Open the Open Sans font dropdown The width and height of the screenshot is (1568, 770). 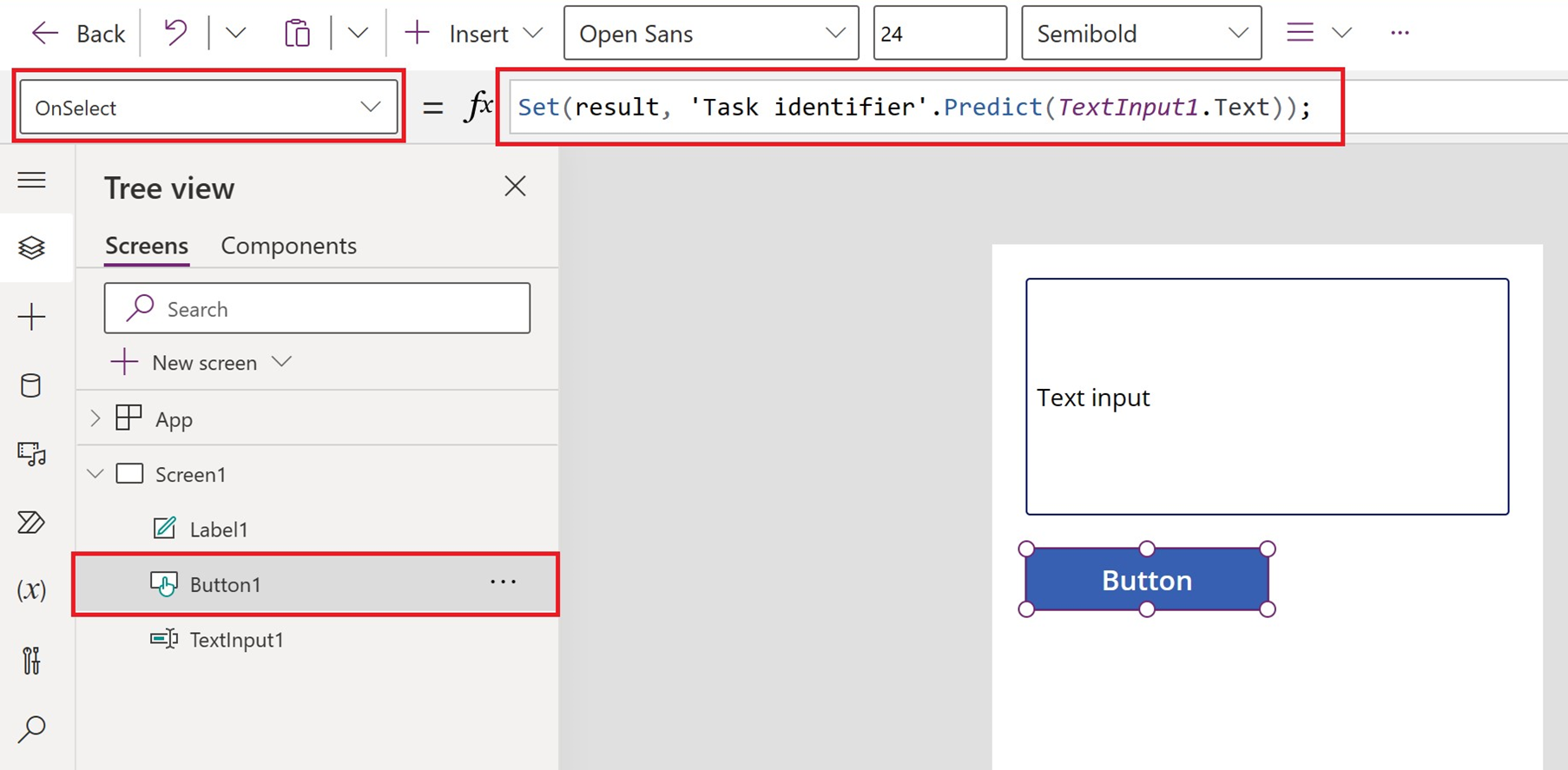click(x=711, y=33)
